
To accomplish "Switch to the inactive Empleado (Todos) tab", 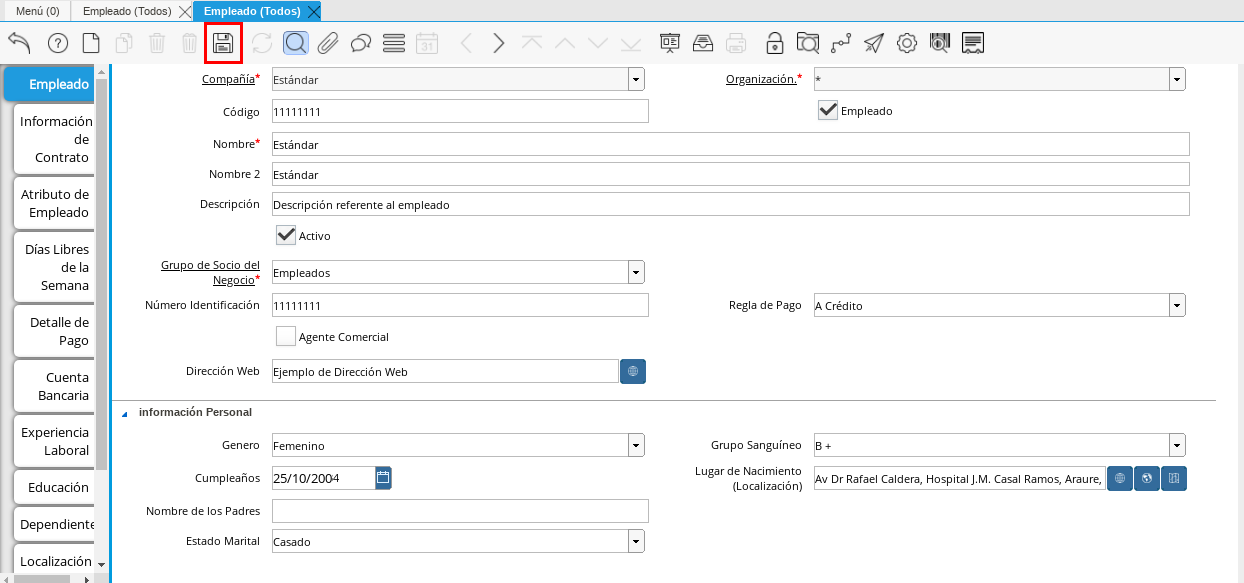I will tap(125, 11).
